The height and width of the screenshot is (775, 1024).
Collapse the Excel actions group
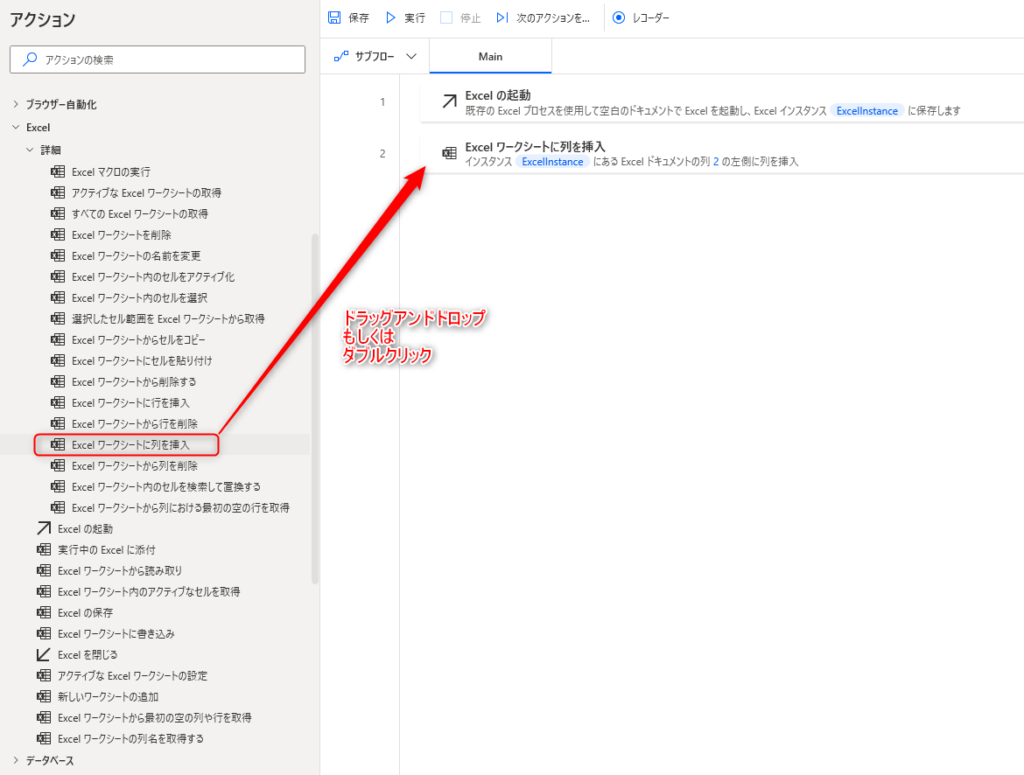[16, 128]
